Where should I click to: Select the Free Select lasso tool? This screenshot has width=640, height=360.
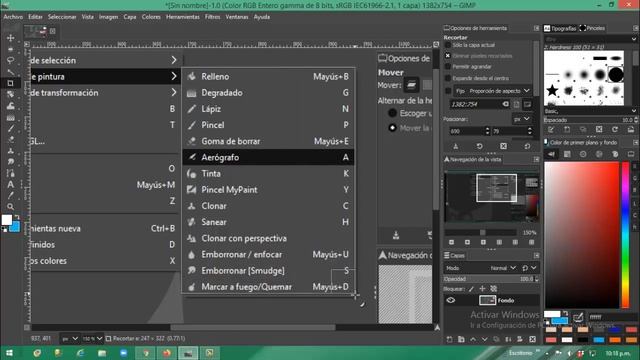point(11,60)
